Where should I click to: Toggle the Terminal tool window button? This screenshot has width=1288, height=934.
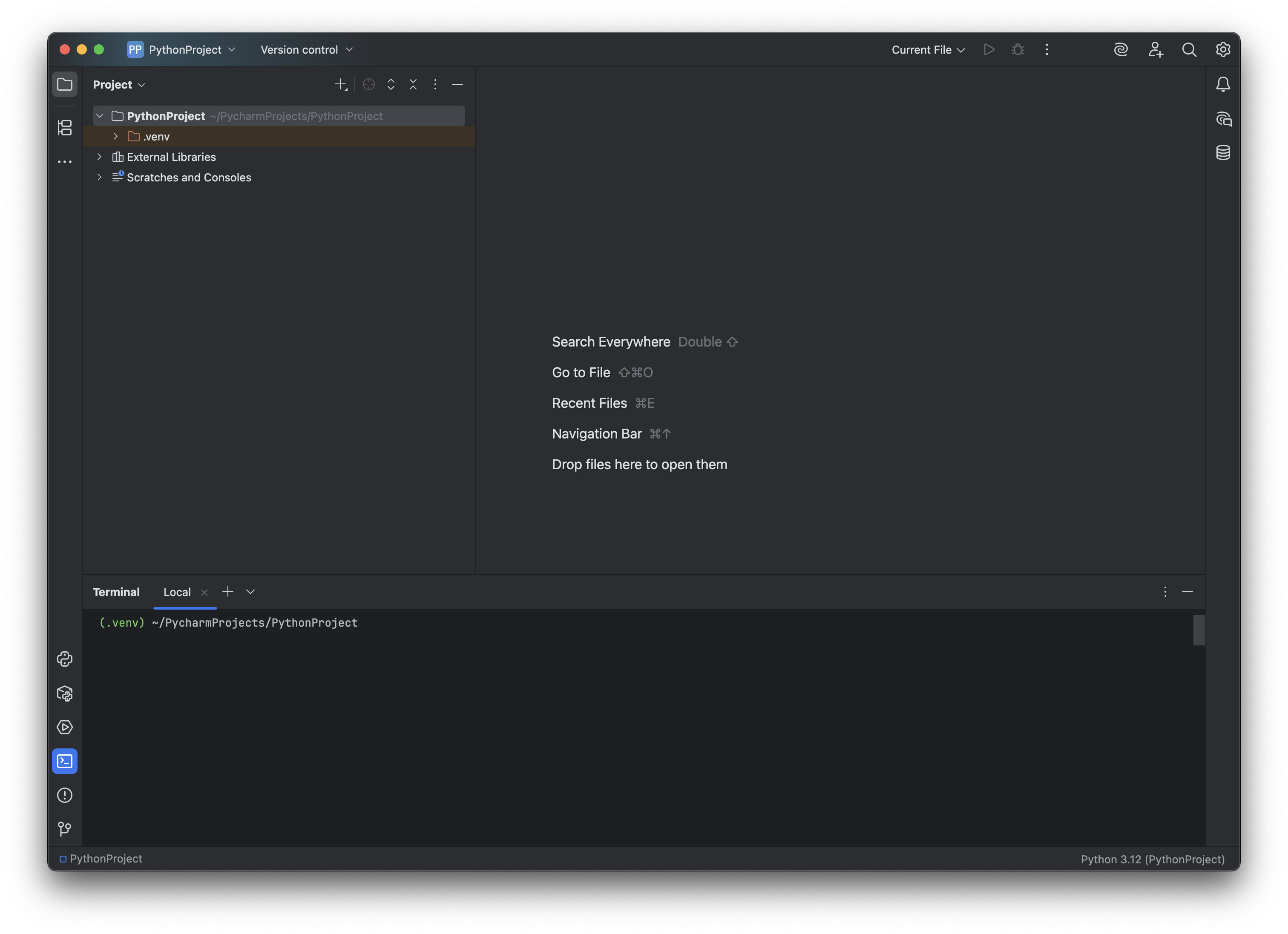tap(65, 761)
